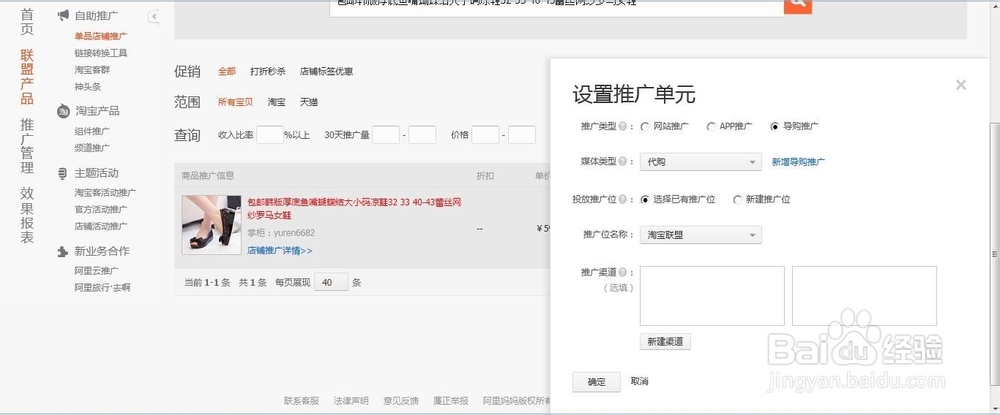Click the help icon next to 推广渠道
The height and width of the screenshot is (415, 1000).
tap(622, 273)
